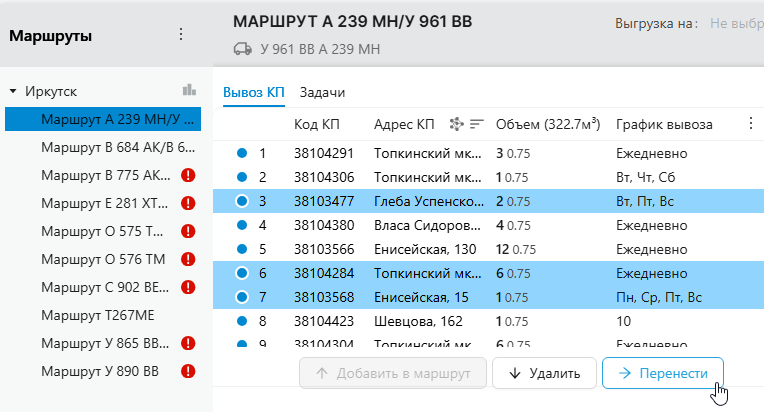This screenshot has width=764, height=412.
Task: Open the Маршруты panel three-dot menu
Action: [x=181, y=35]
